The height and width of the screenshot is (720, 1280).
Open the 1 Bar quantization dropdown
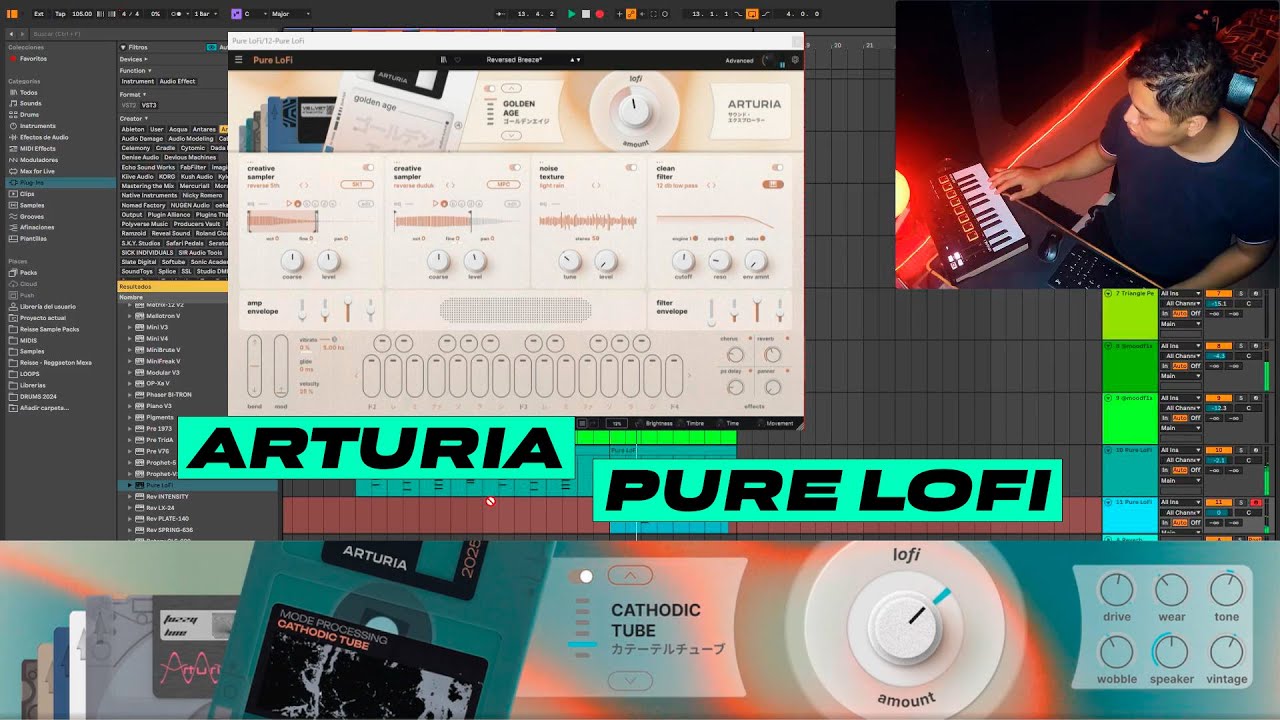click(205, 14)
